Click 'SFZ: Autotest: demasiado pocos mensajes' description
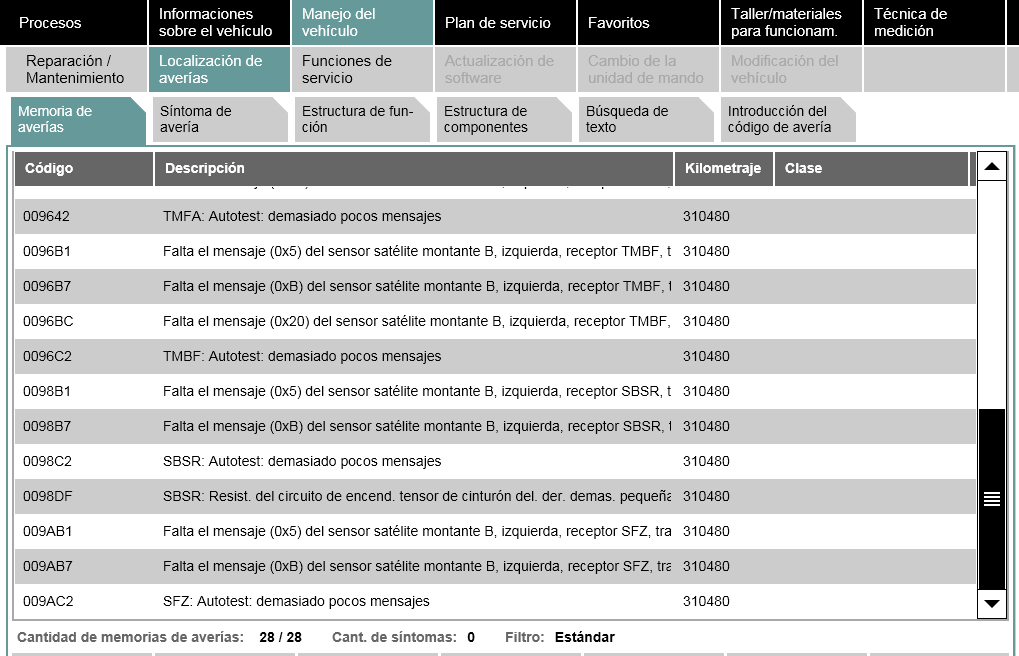Screen dimensions: 1019x656 coord(296,601)
